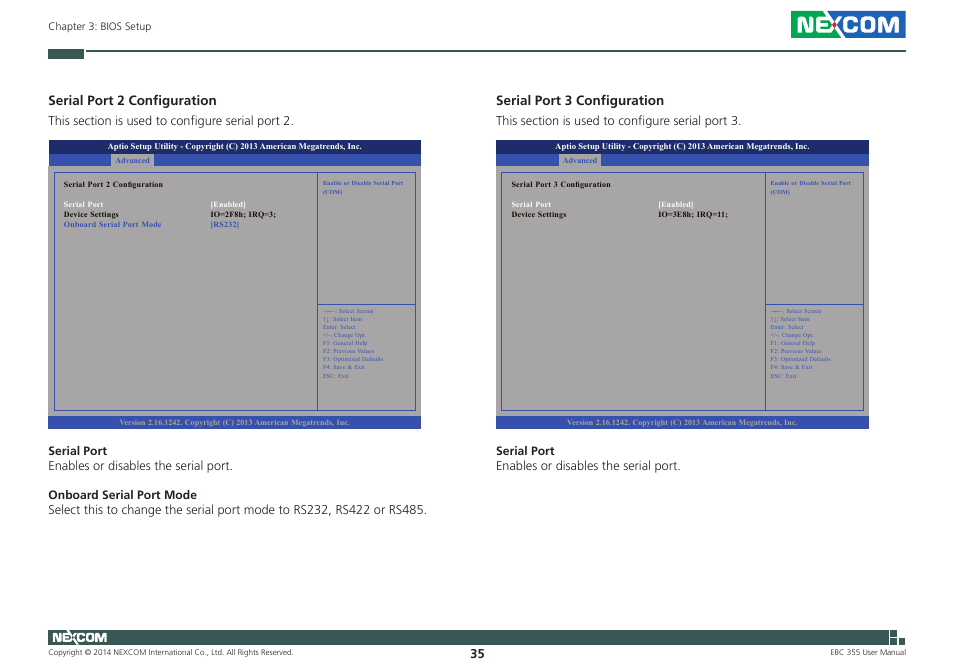Select Serial Port item in Port 2 screen
Viewport: 954px width, 672px height.
click(x=83, y=204)
